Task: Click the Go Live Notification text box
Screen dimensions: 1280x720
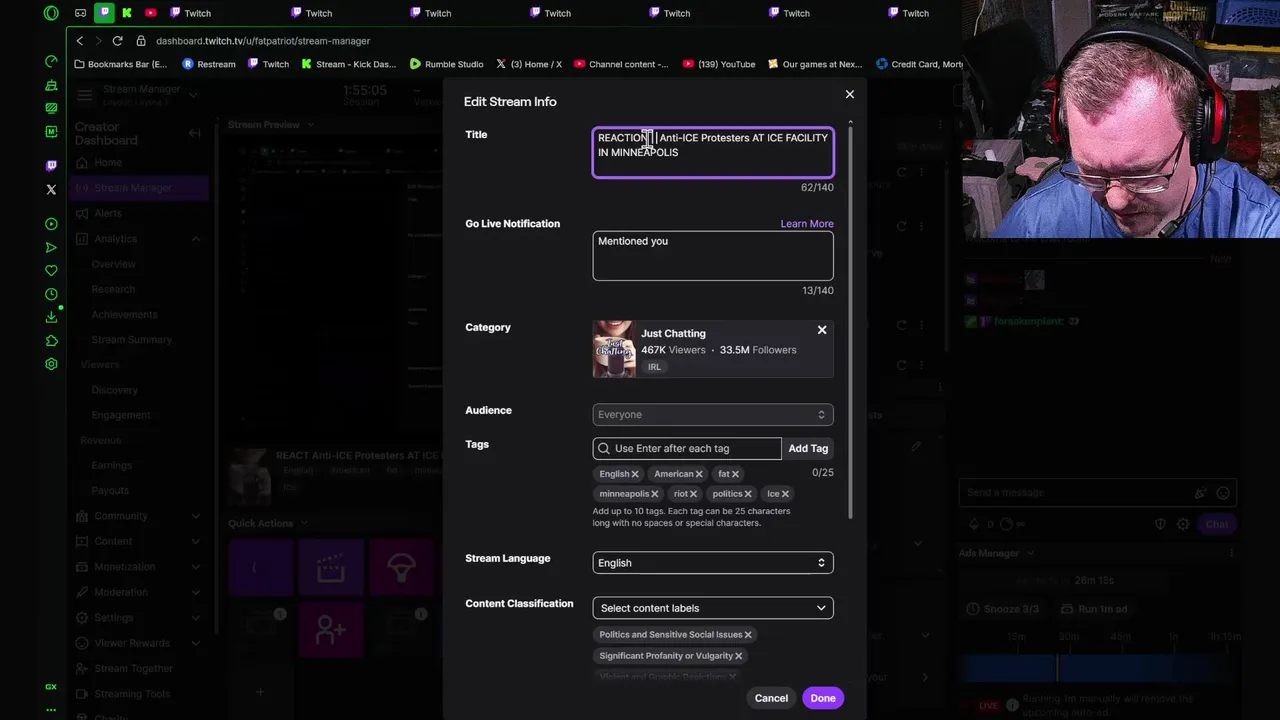Action: (x=713, y=256)
